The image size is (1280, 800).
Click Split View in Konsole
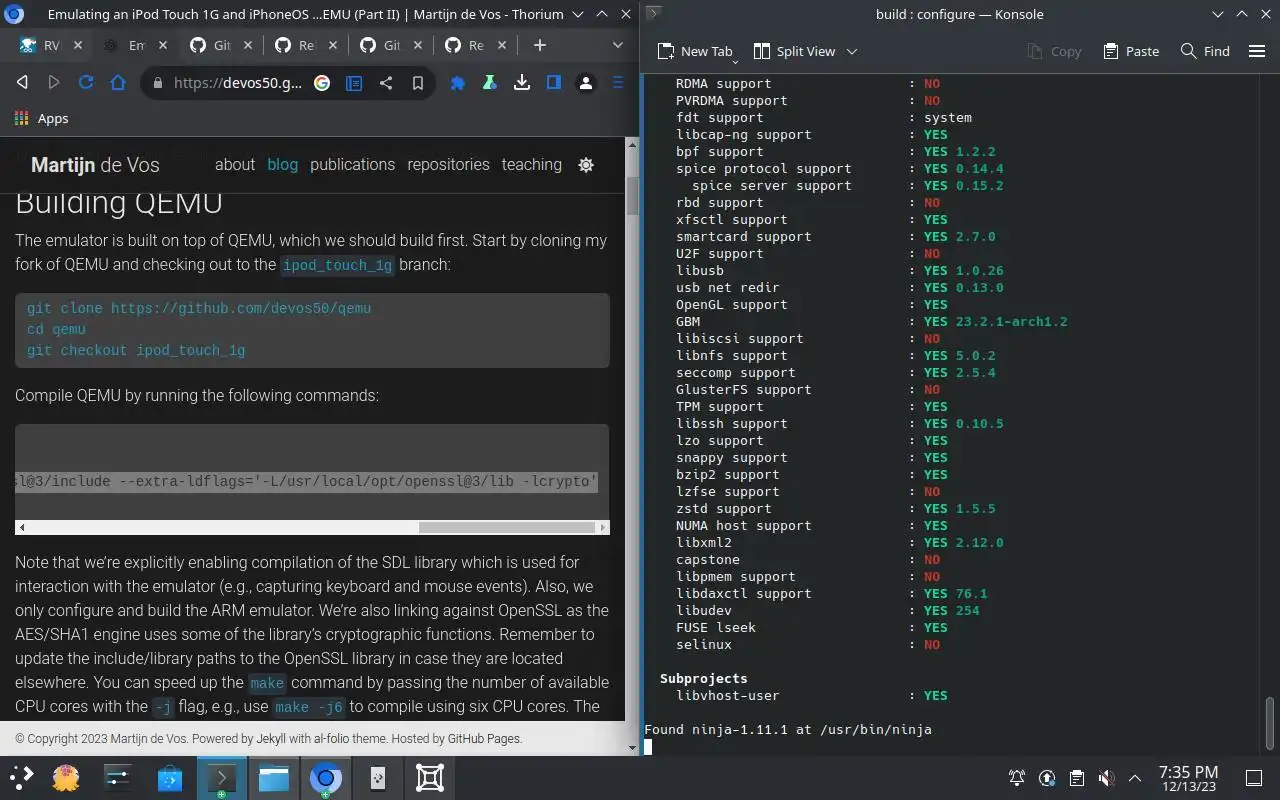tap(795, 51)
